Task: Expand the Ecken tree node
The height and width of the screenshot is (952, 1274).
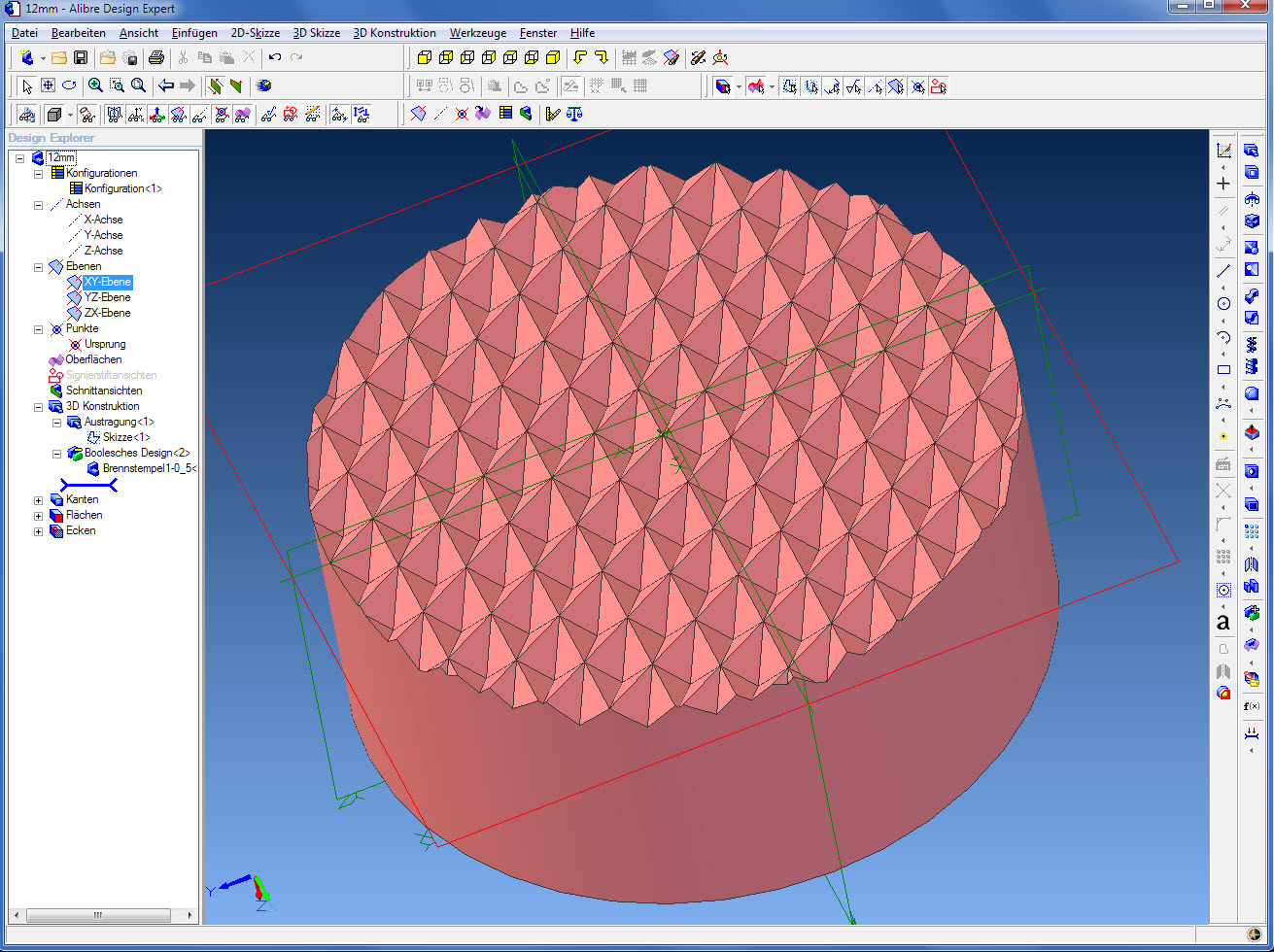Action: (x=39, y=531)
